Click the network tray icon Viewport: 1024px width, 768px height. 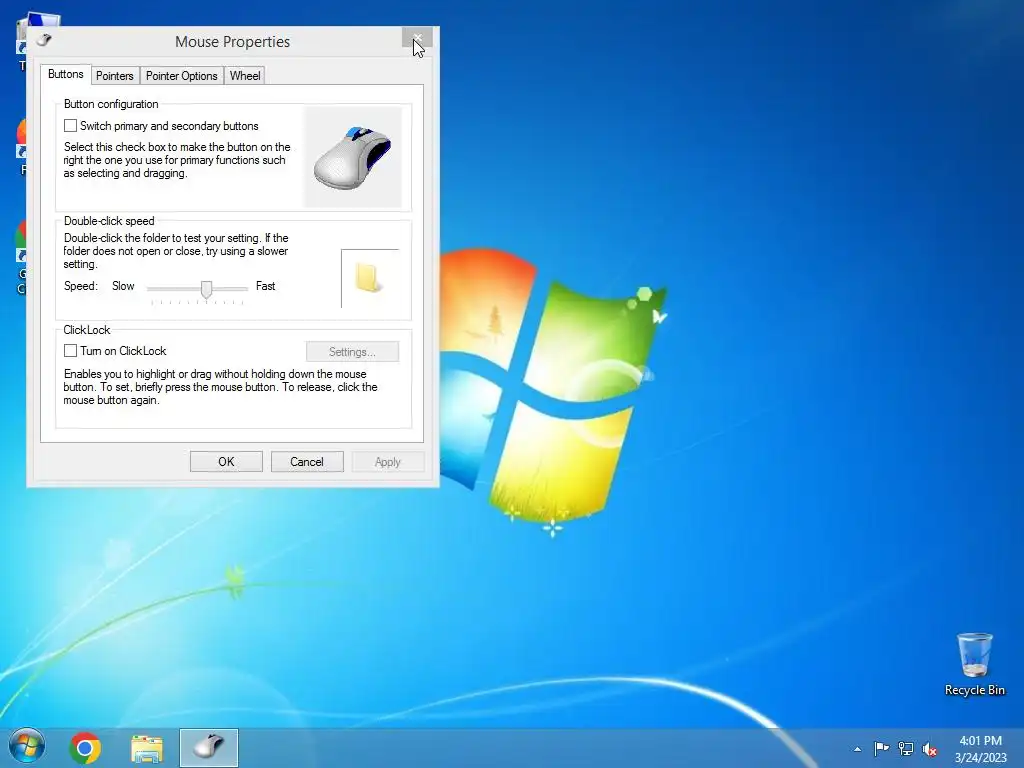click(x=906, y=748)
